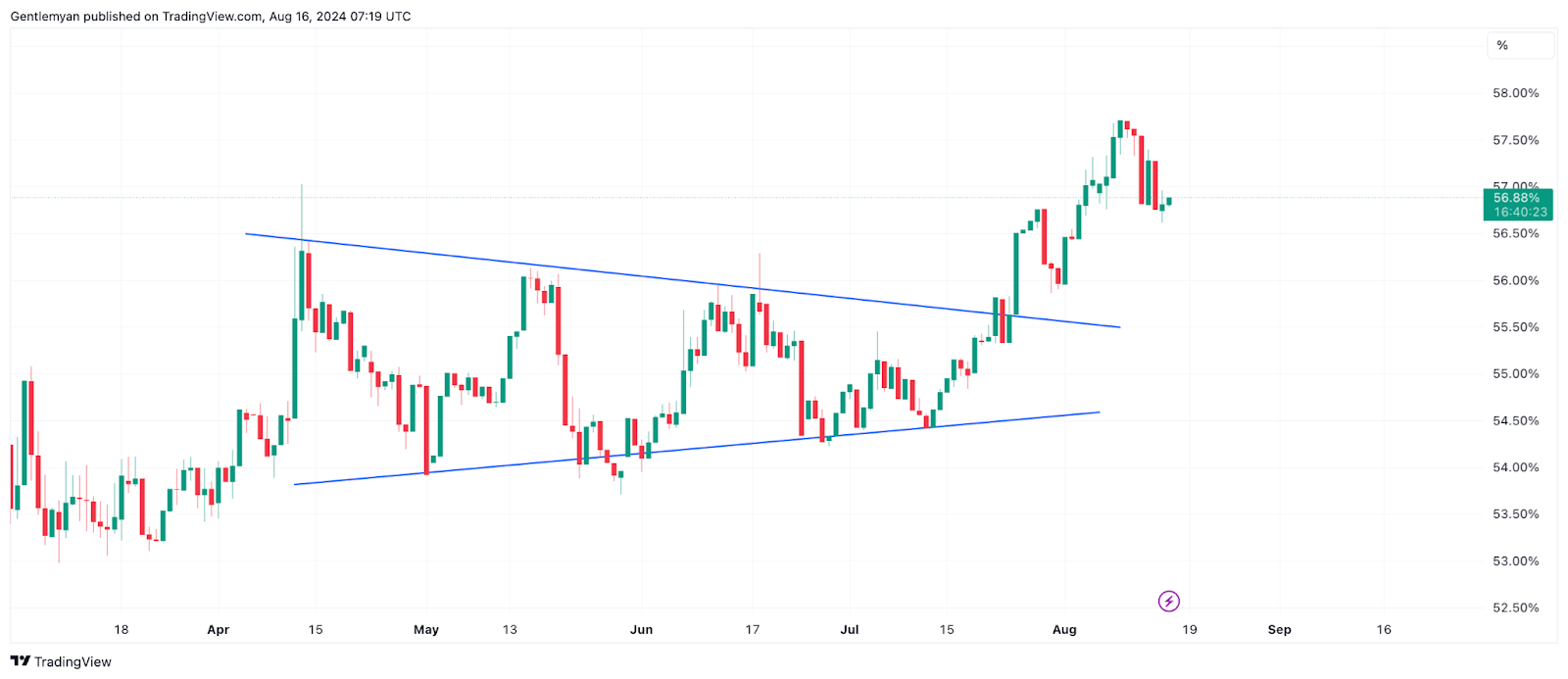Image resolution: width=1568 pixels, height=679 pixels.
Task: Click the purple lightning bolt icon
Action: [1168, 601]
